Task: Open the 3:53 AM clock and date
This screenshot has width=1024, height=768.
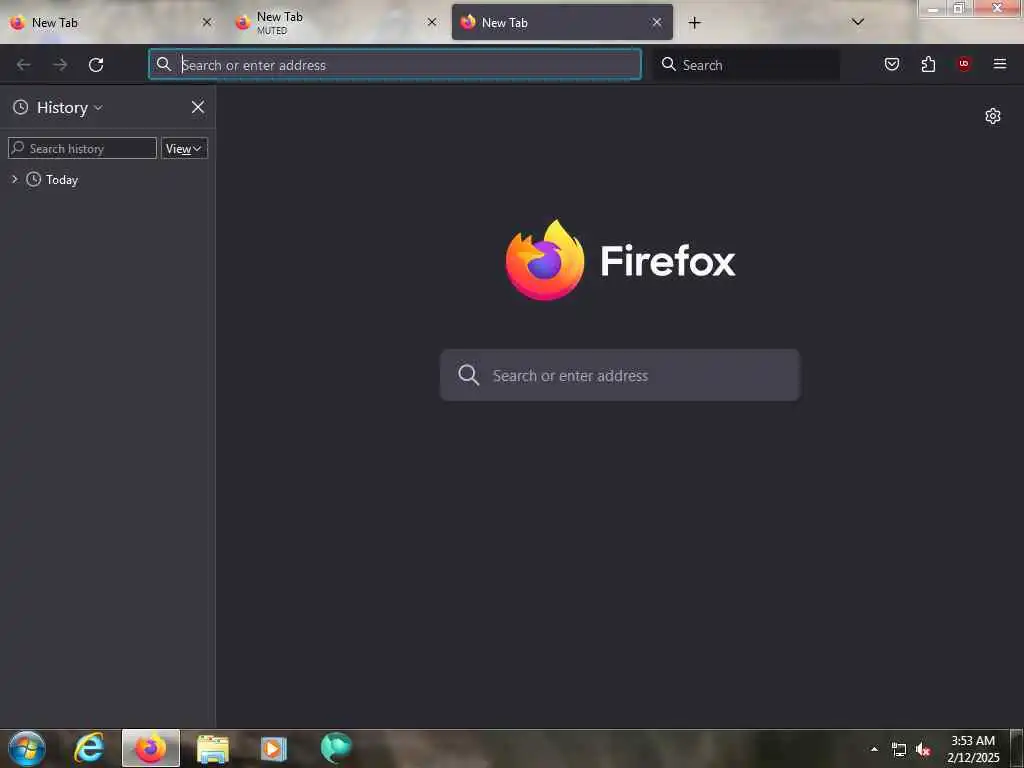Action: [973, 749]
